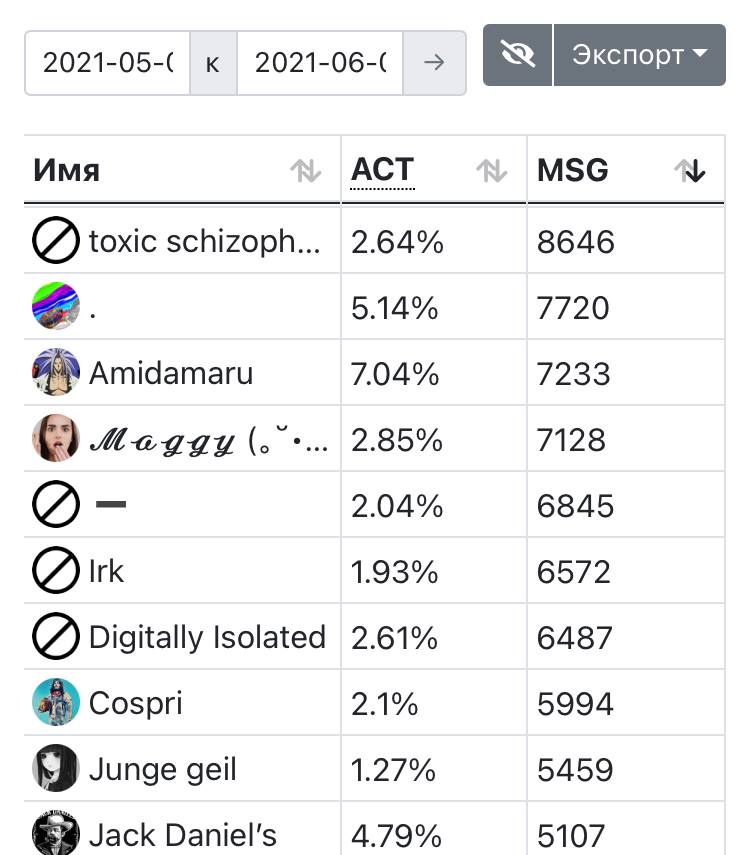Click the blocked avatar next to Irk
Viewport: 750px width, 855px height.
point(56,570)
